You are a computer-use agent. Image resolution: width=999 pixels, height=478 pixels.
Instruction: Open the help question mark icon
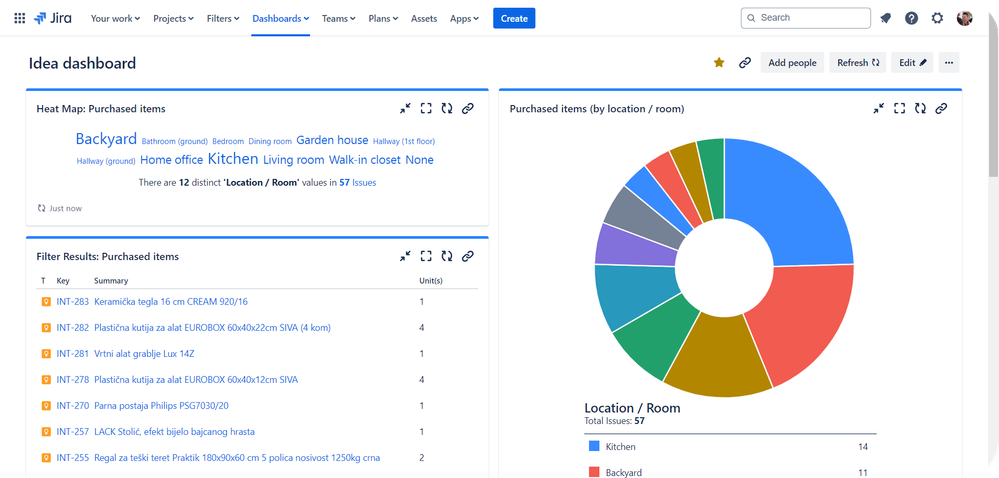pos(911,18)
